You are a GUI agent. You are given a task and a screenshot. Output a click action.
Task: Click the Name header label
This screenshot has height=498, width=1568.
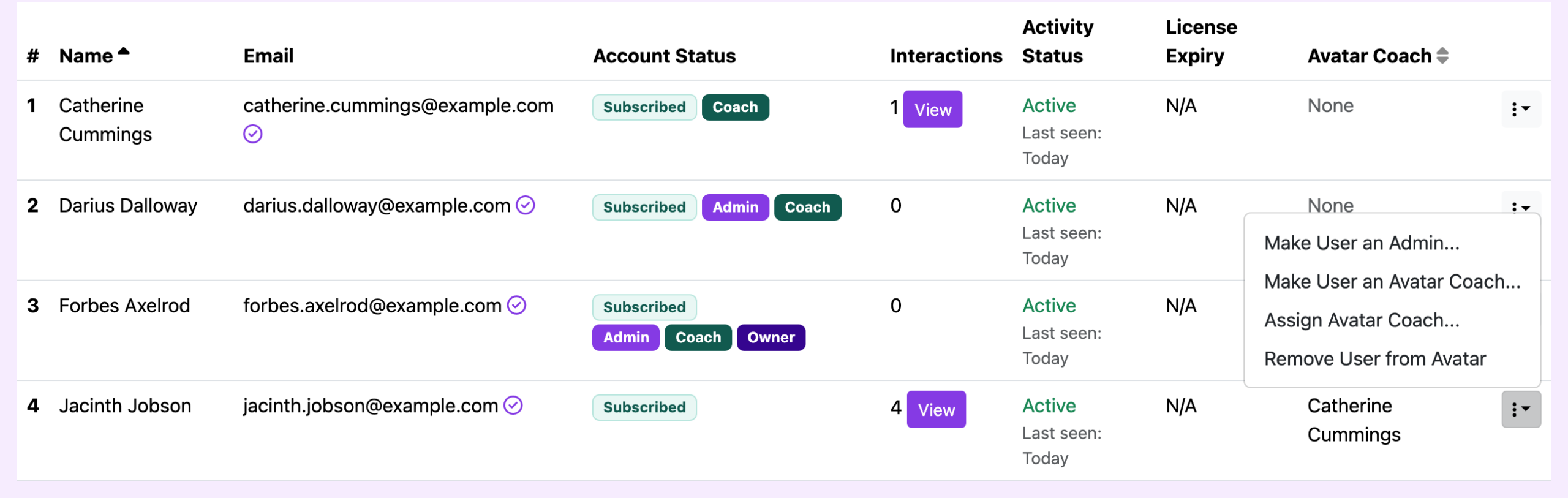pyautogui.click(x=86, y=56)
